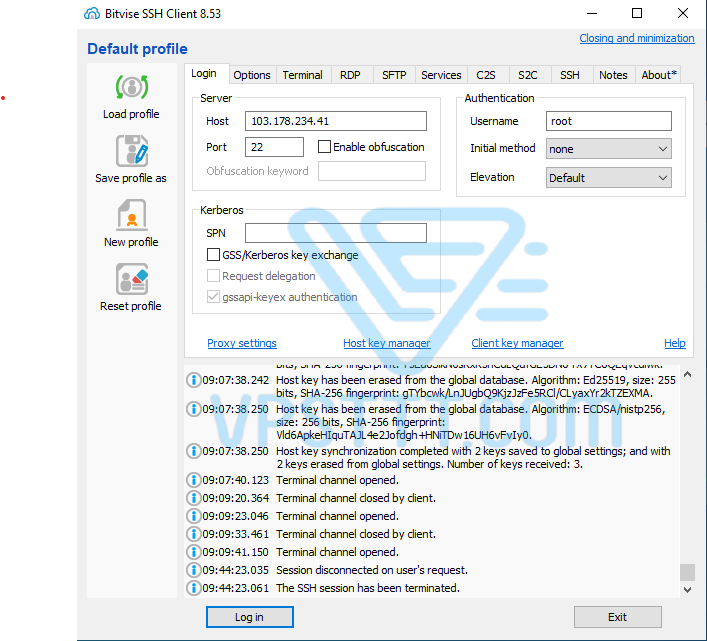Click the Load profile icon

132,87
